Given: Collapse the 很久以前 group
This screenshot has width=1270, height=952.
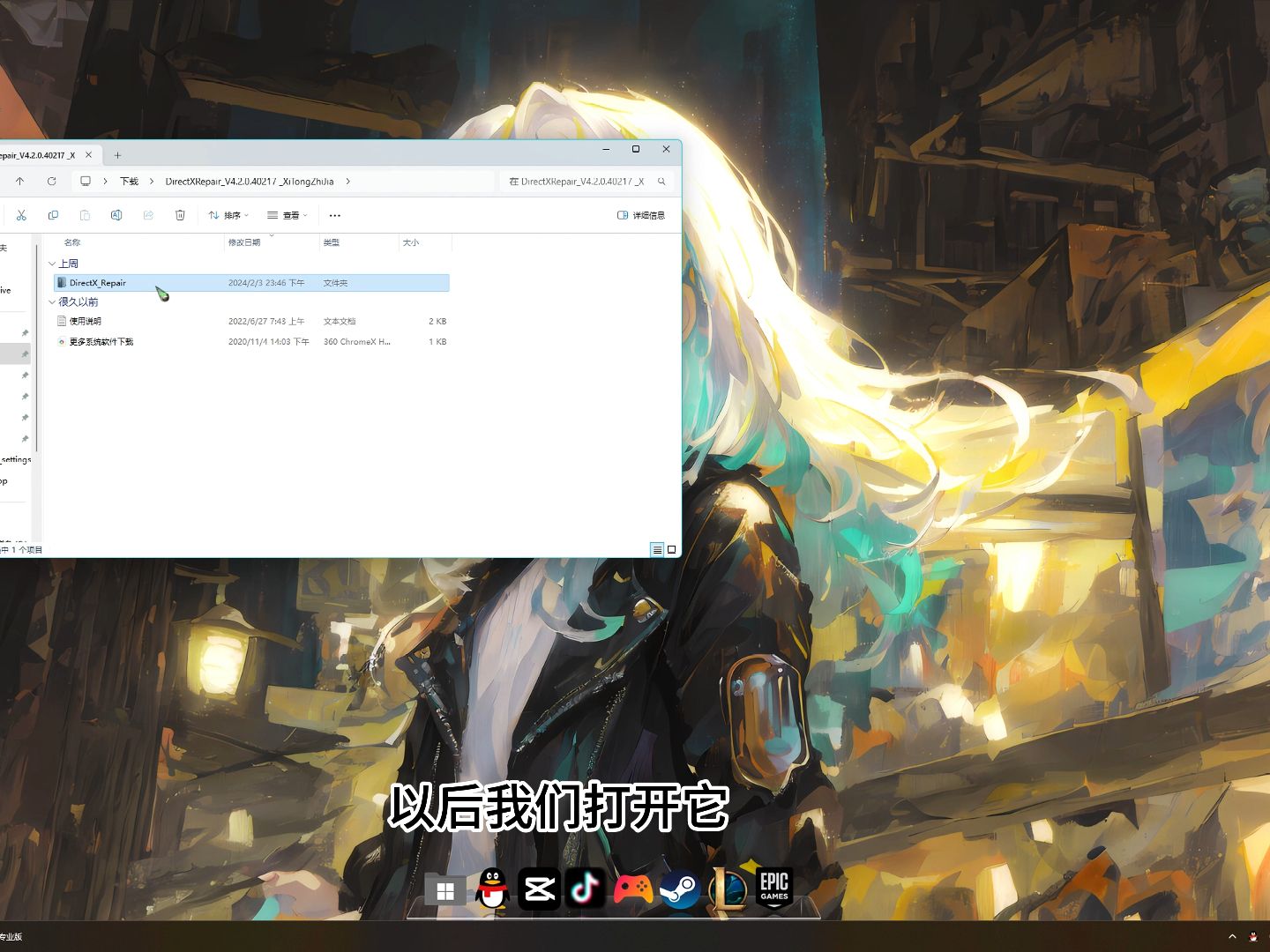Looking at the screenshot, I should 52,301.
